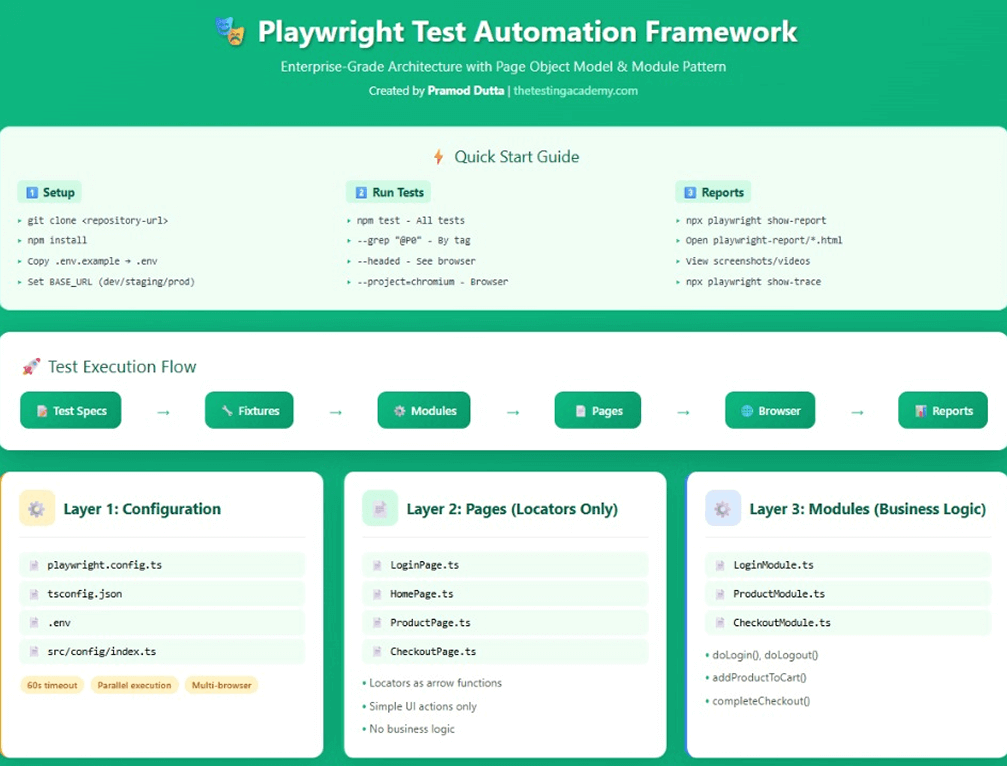Select the Run Tests step heading

tap(388, 192)
